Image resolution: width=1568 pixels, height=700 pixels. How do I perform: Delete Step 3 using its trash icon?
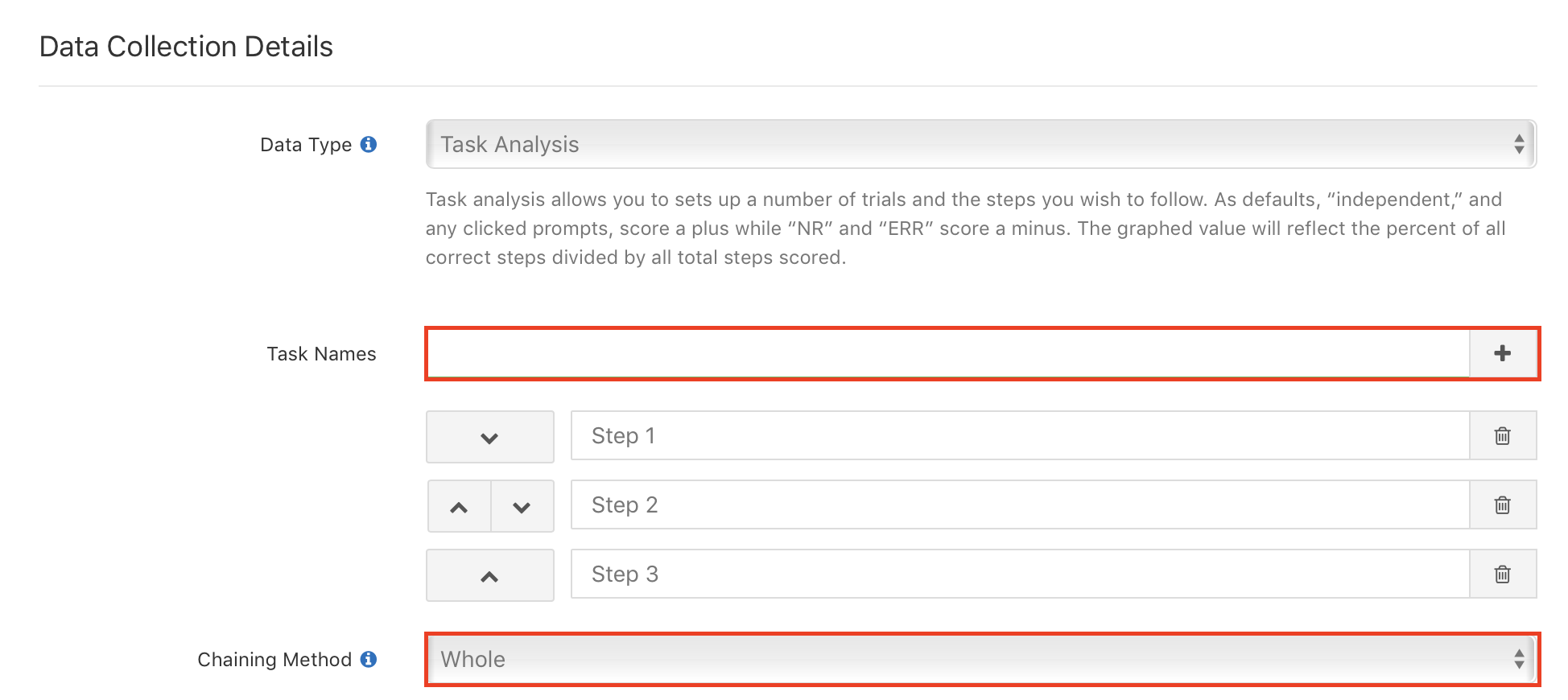pos(1504,574)
